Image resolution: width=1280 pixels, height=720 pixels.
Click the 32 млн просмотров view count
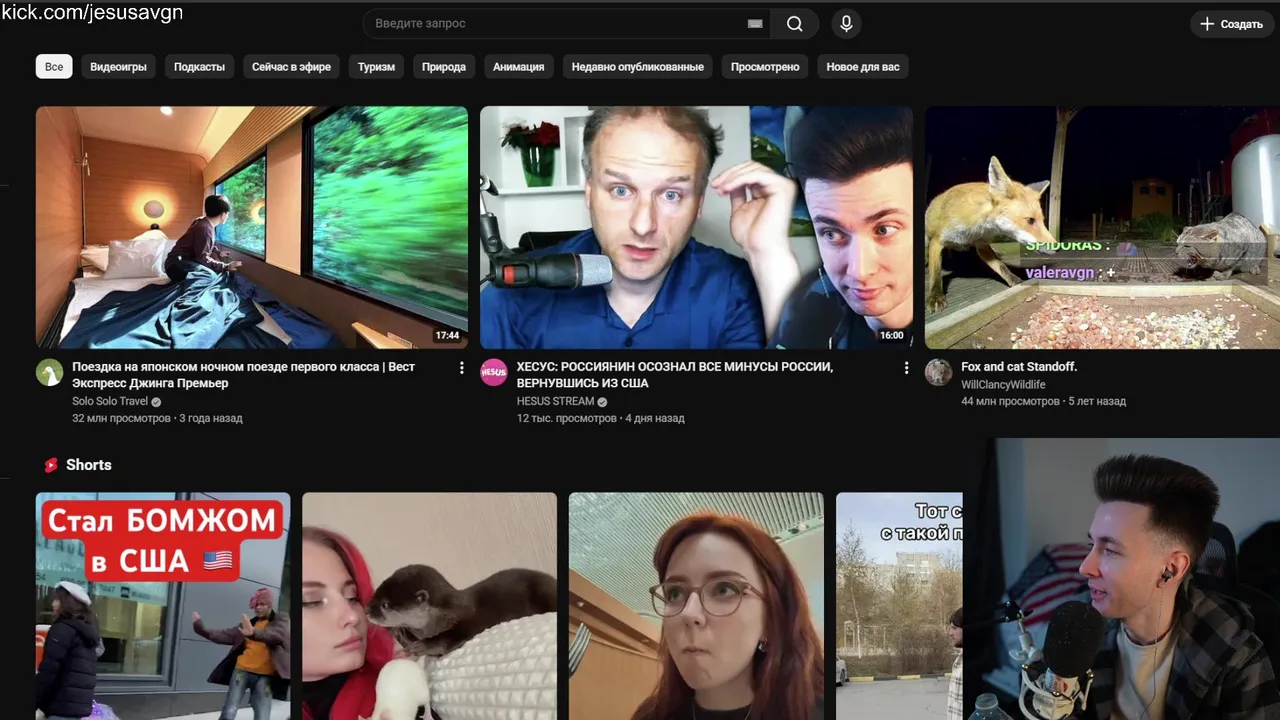coord(121,418)
